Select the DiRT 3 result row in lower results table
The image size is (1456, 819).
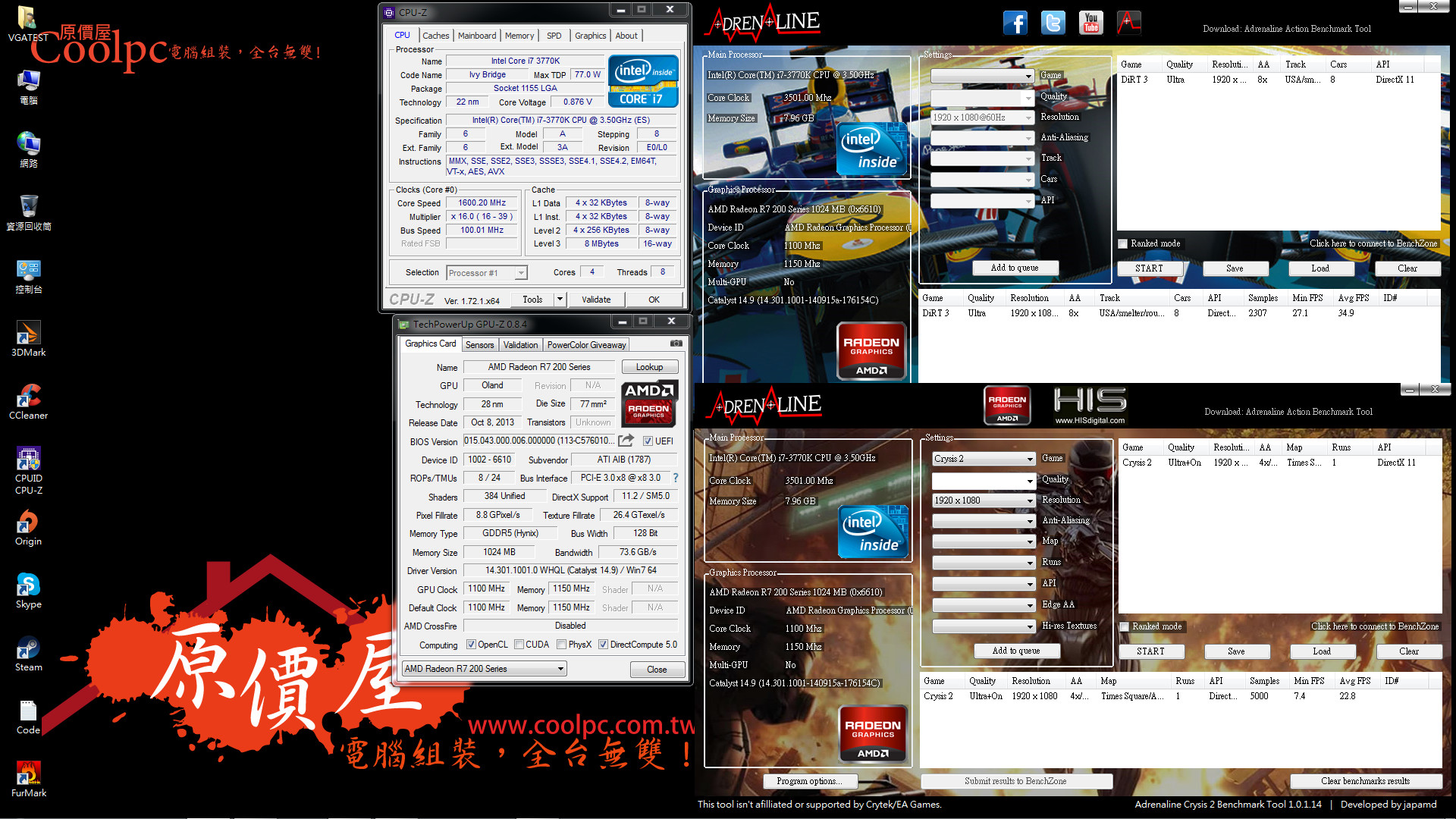(x=1178, y=313)
